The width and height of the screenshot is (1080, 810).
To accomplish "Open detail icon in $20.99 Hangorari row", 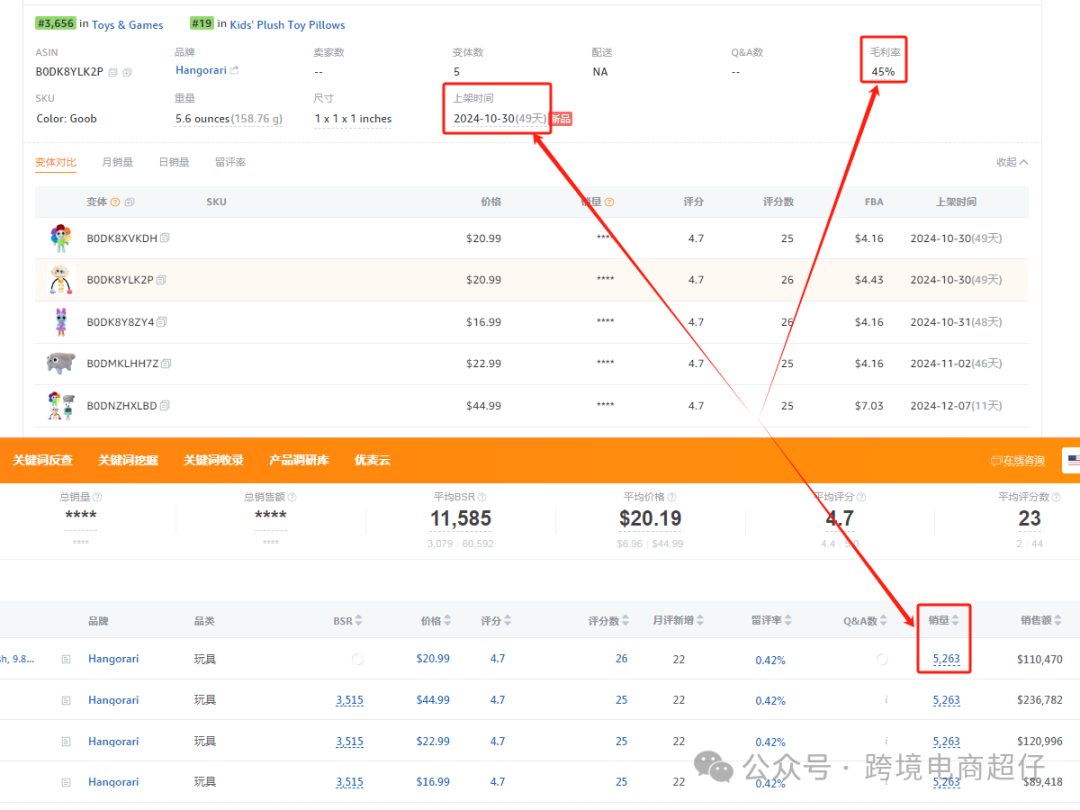I will pos(66,659).
